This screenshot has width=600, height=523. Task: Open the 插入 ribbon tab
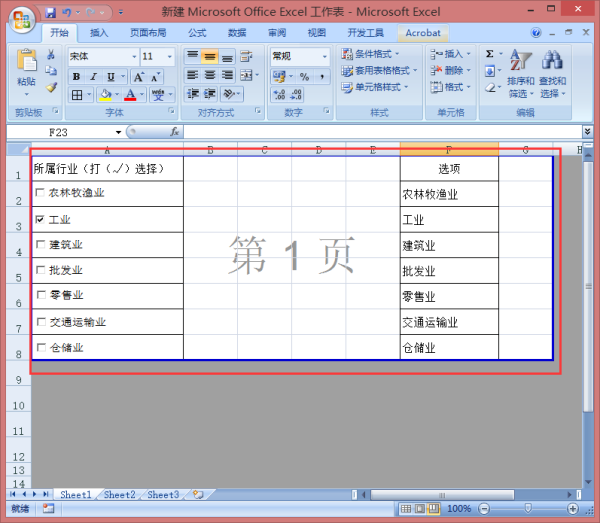point(99,33)
